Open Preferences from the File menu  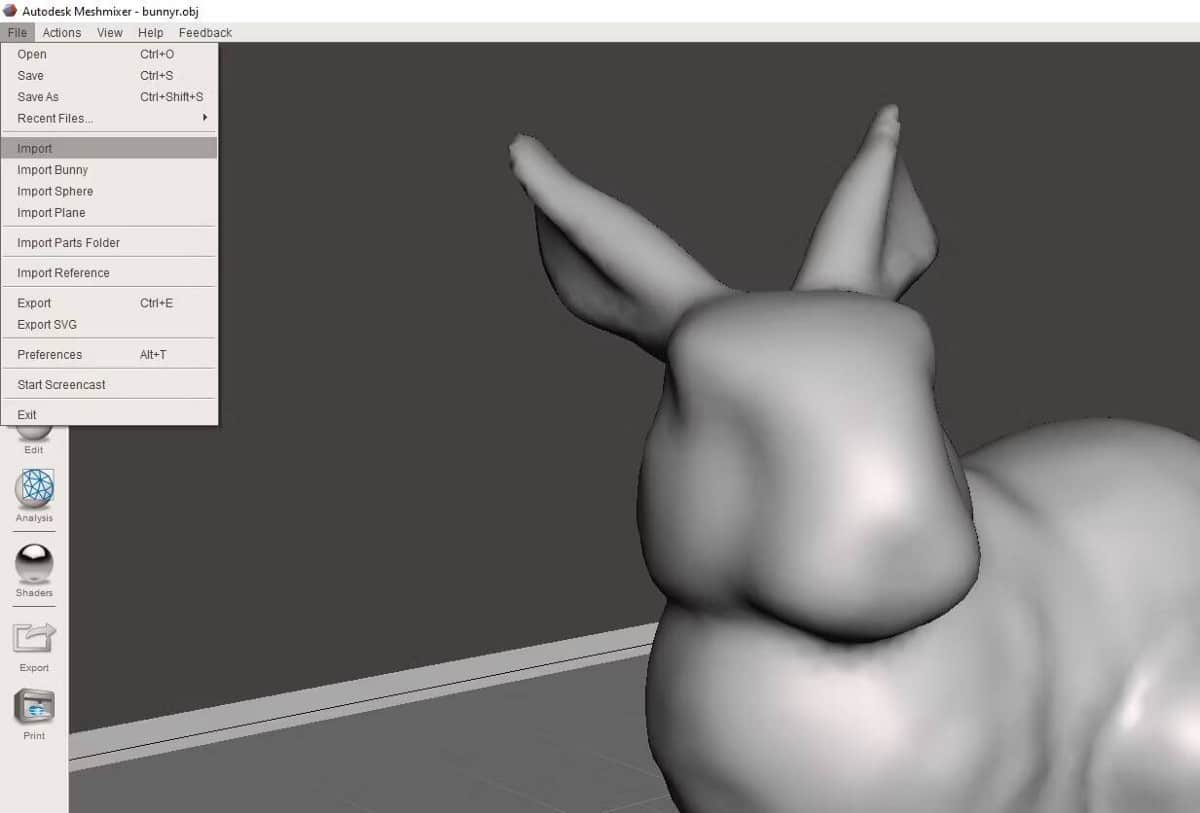coord(109,354)
